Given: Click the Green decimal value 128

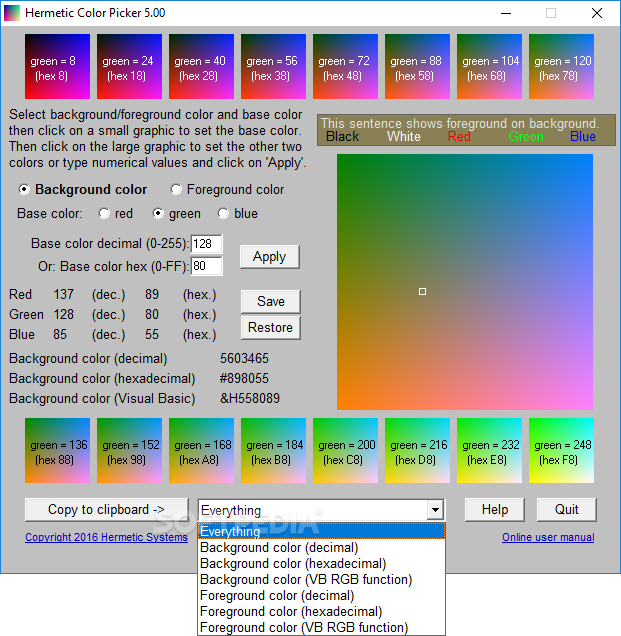Looking at the screenshot, I should pos(64,314).
